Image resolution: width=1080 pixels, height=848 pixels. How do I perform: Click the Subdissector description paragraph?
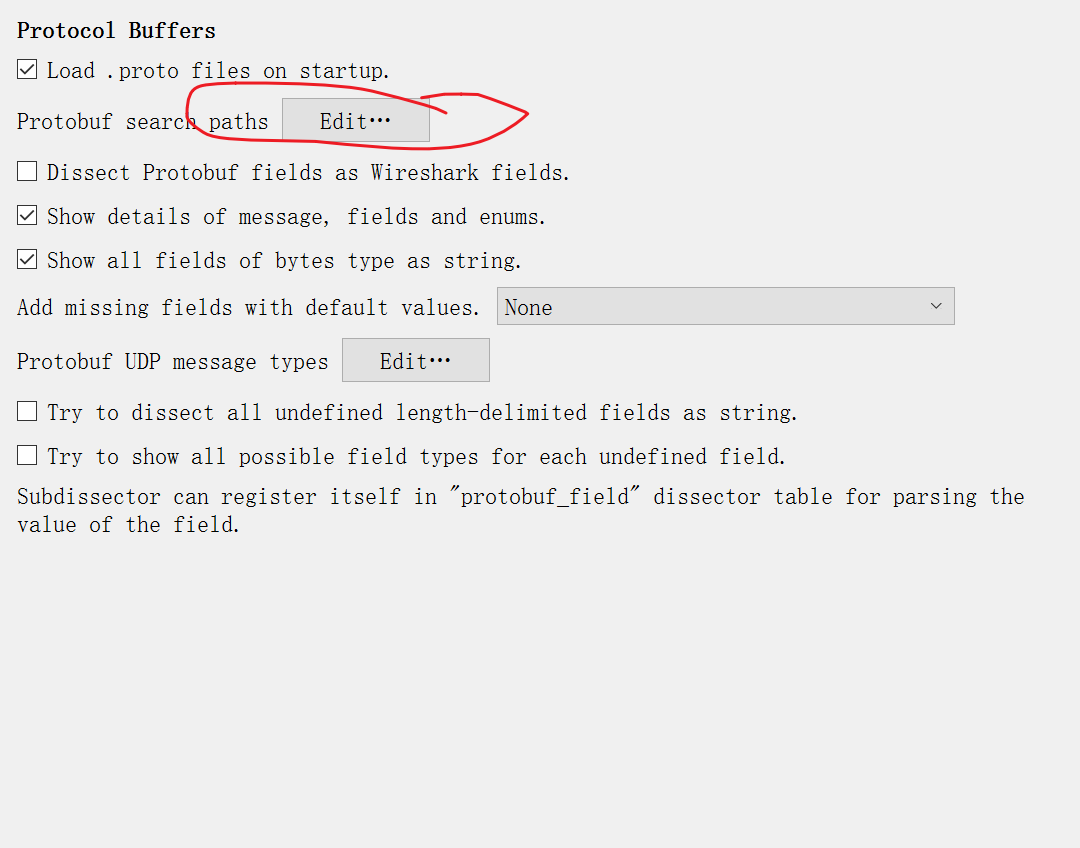(x=520, y=510)
